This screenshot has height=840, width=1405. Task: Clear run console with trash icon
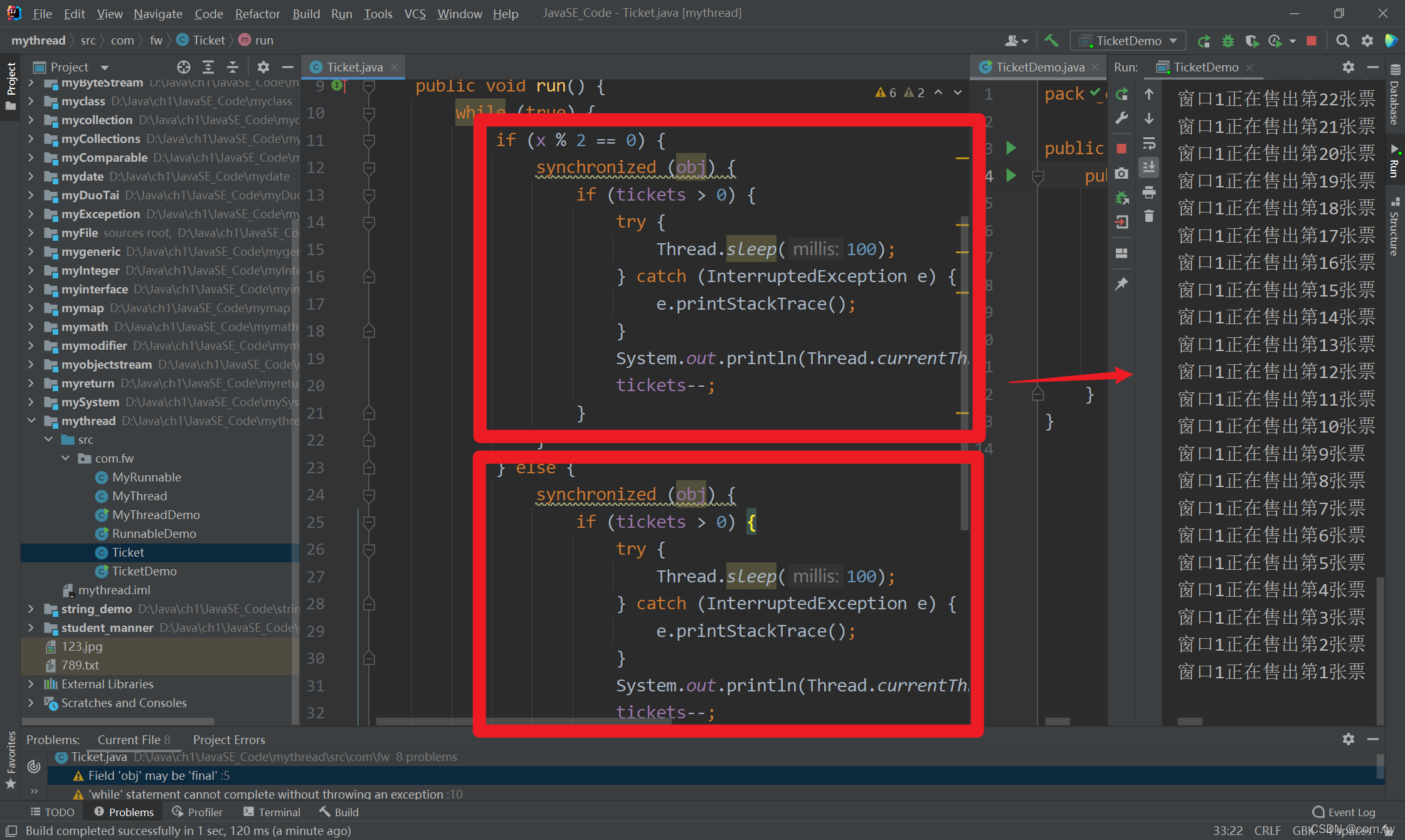(1149, 216)
